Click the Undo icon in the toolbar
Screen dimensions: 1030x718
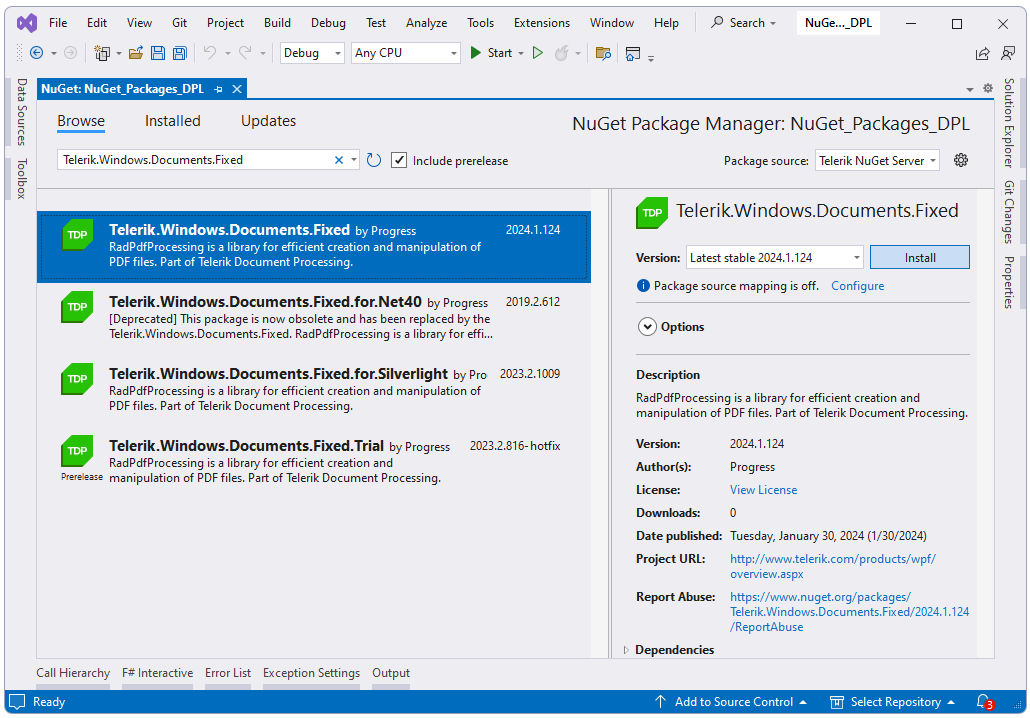208,52
